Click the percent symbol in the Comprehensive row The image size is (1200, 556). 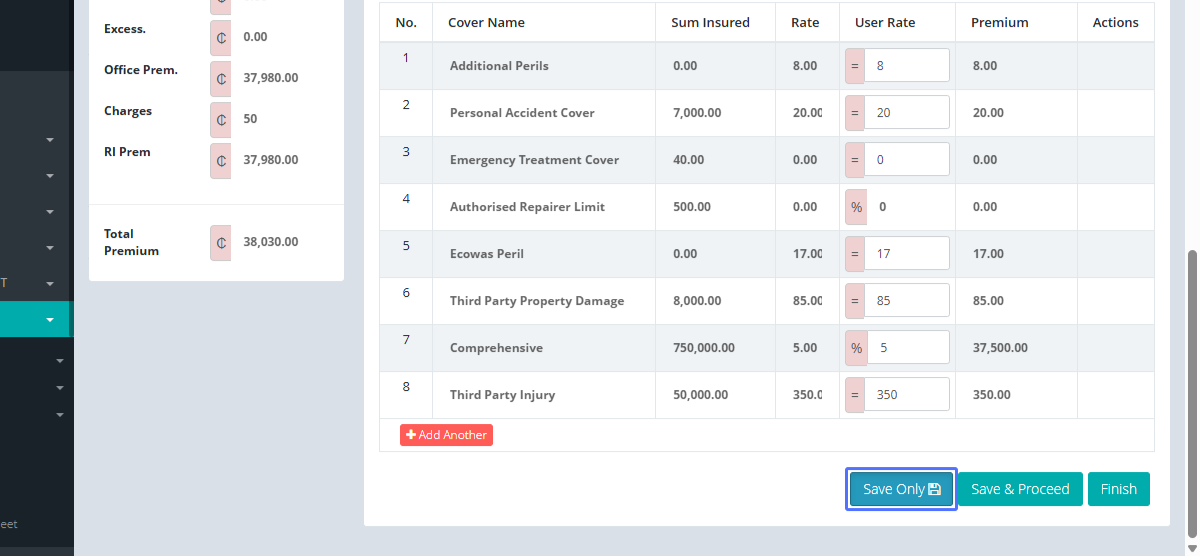click(856, 348)
